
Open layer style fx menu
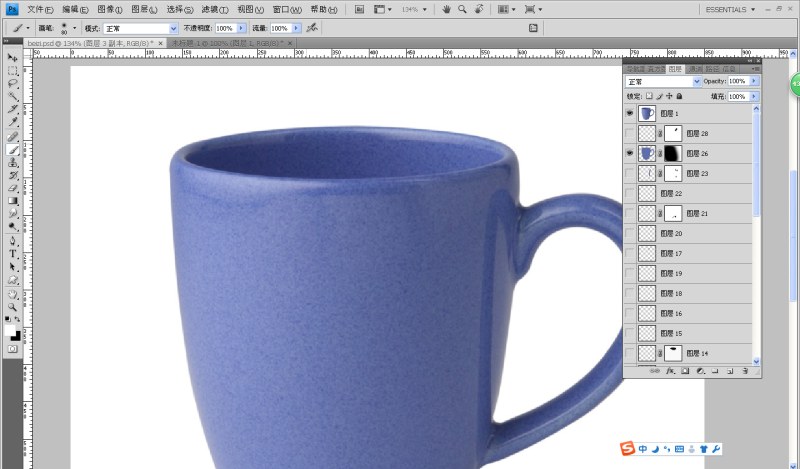click(x=670, y=371)
